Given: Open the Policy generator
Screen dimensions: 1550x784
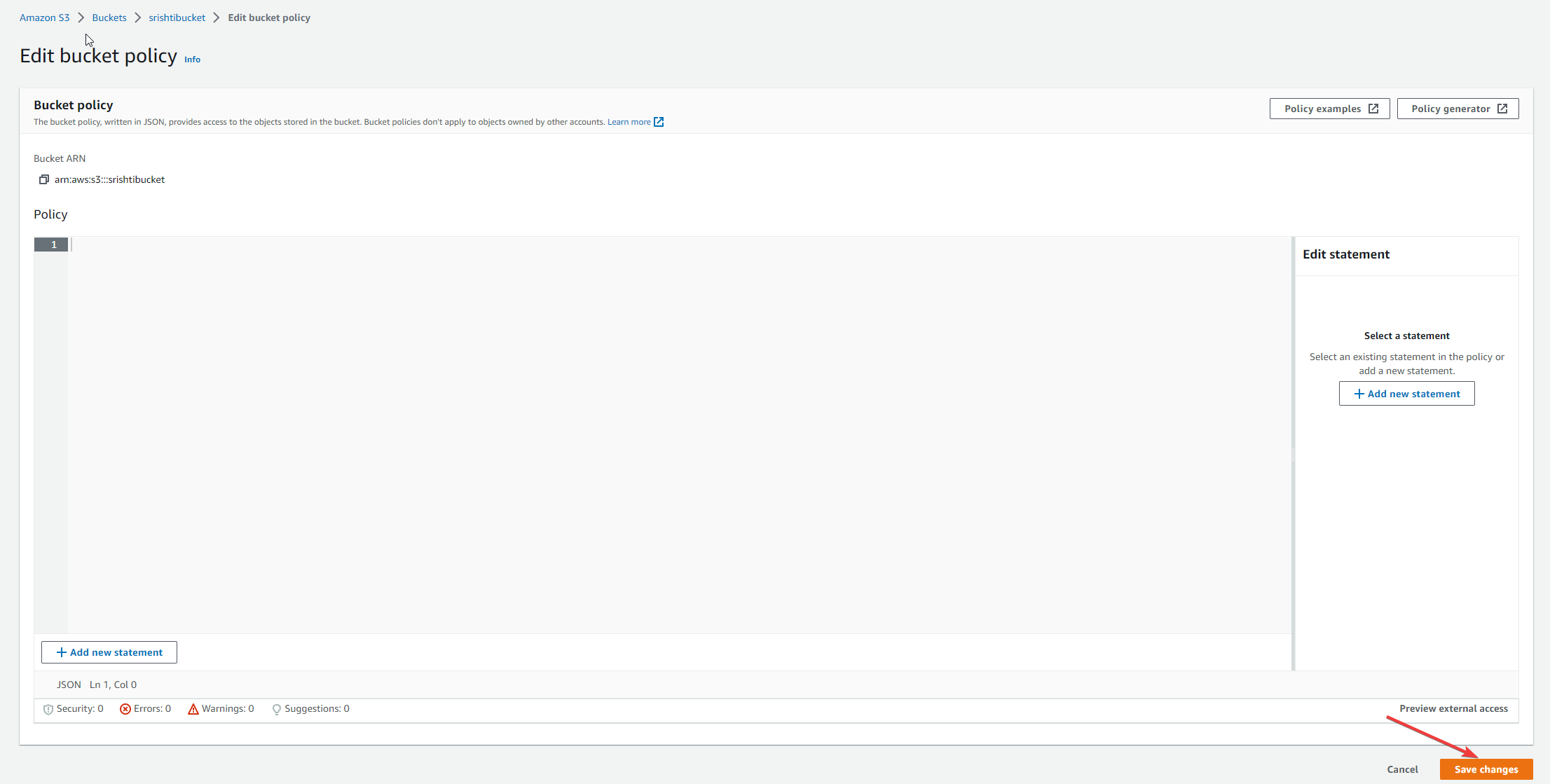Looking at the screenshot, I should coord(1458,109).
